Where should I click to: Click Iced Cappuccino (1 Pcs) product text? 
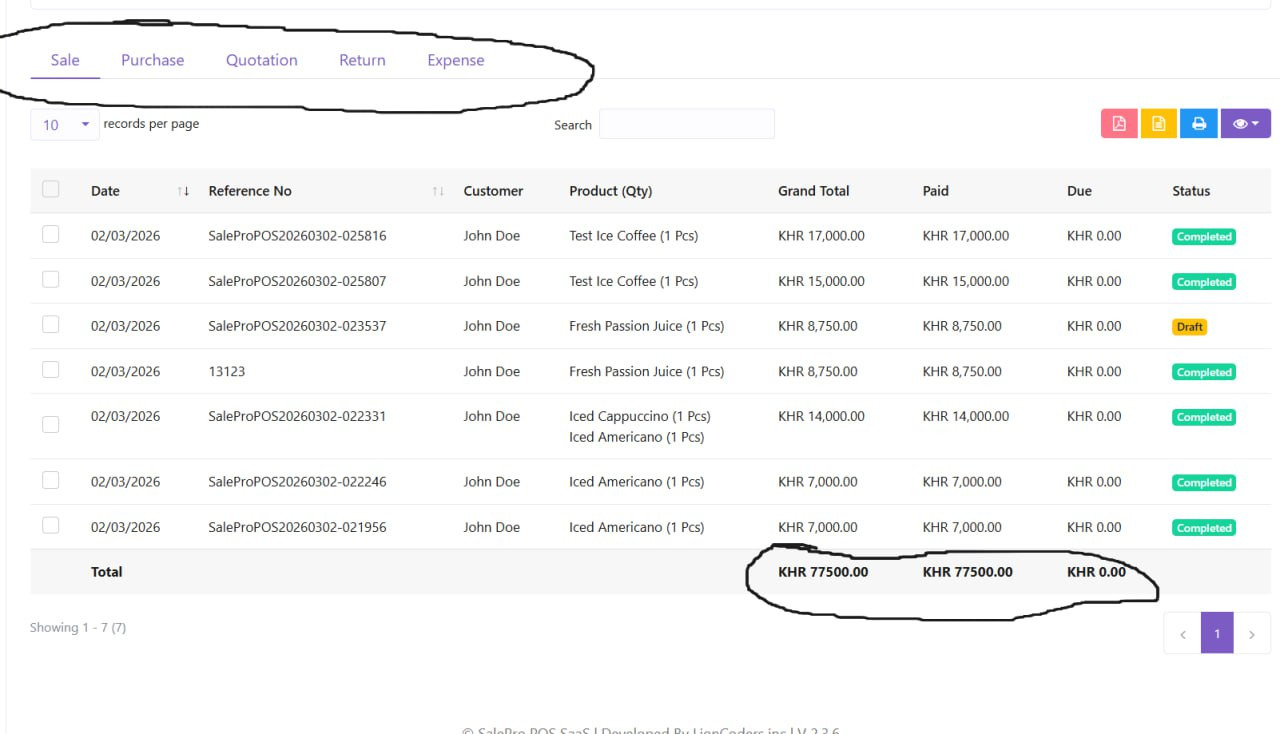(x=640, y=416)
